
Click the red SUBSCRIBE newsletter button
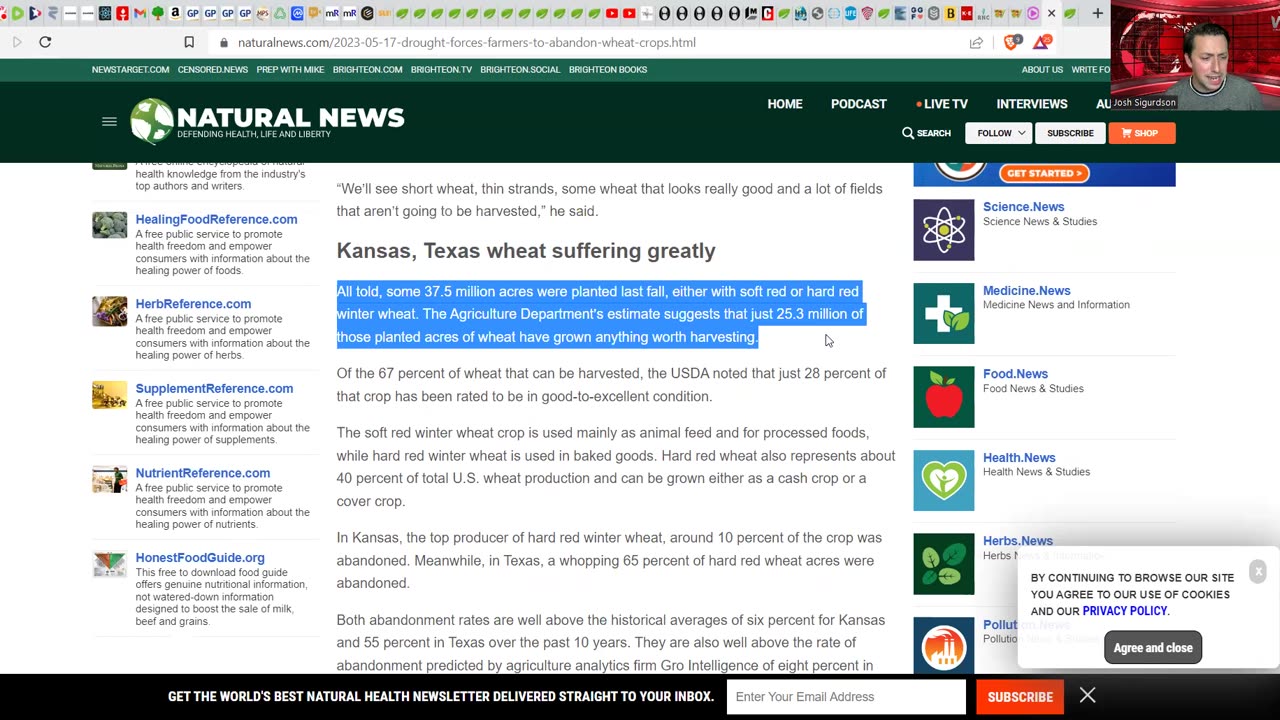(1020, 697)
